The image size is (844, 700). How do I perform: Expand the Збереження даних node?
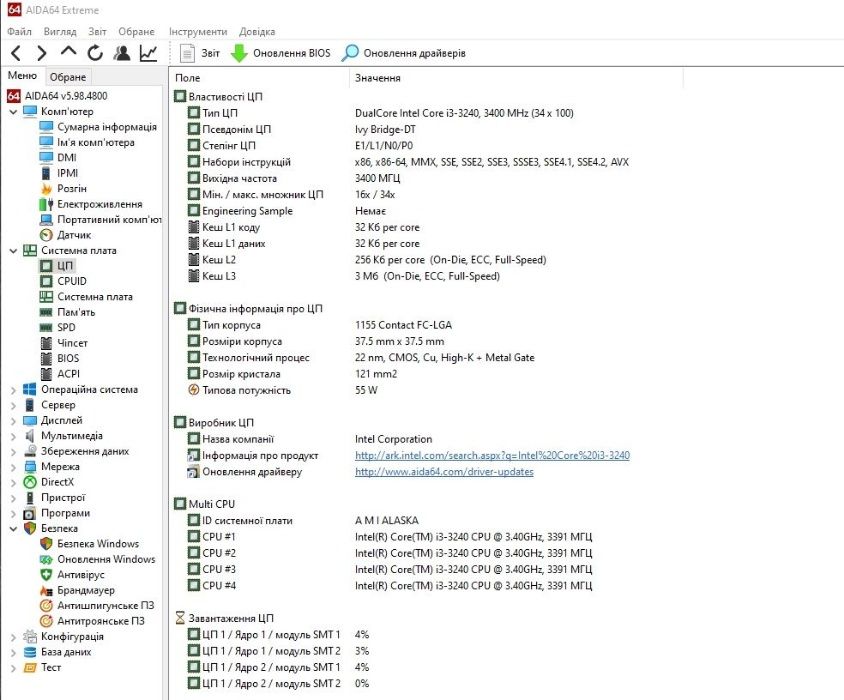[x=13, y=452]
